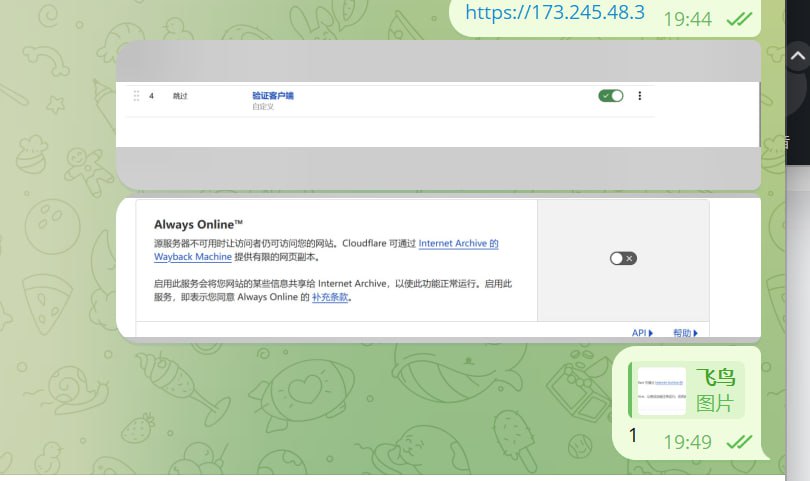Toggle the green switch in rule row 4
Image resolution: width=810 pixels, height=481 pixels.
click(610, 96)
